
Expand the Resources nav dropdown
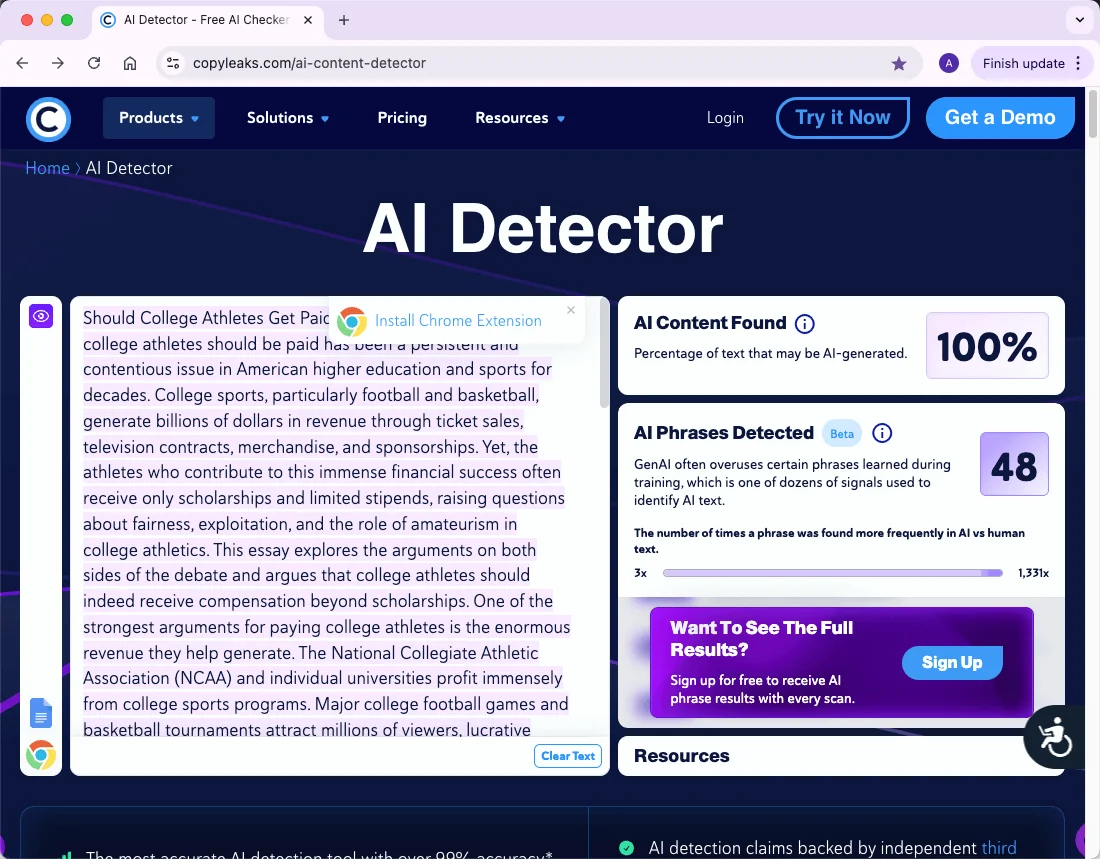(520, 118)
